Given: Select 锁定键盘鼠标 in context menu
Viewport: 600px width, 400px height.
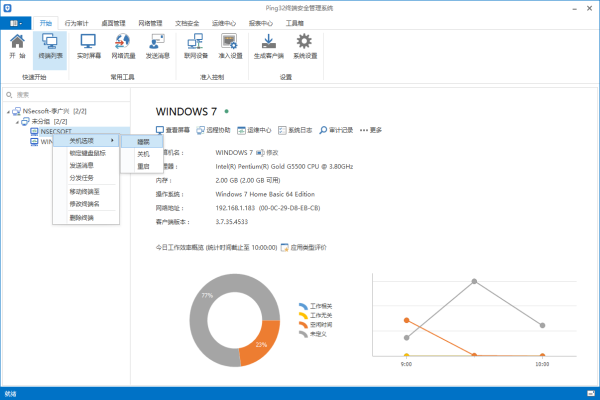Looking at the screenshot, I should coord(86,153).
